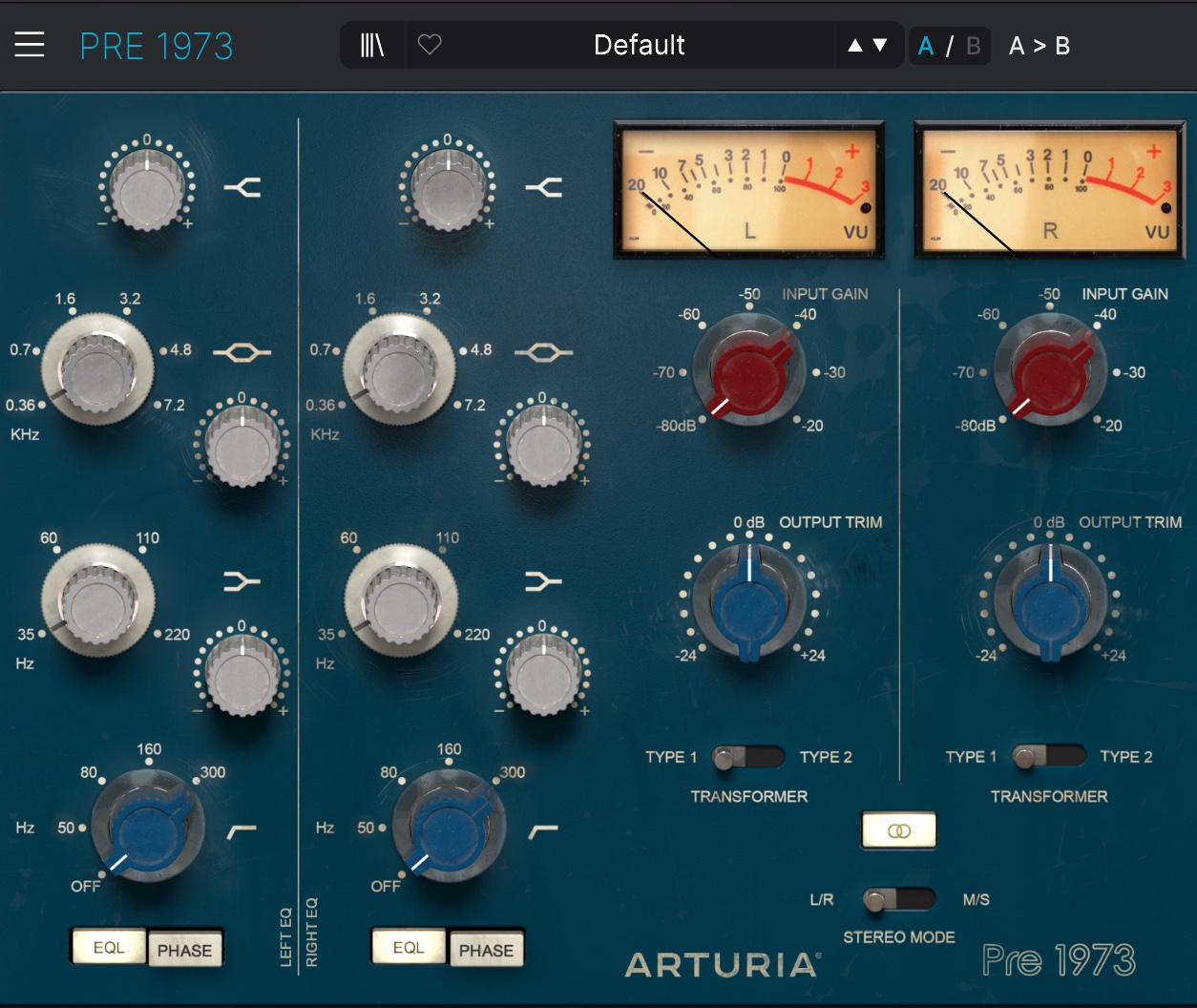Click the Left EQ high-pass filter knob
The height and width of the screenshot is (1008, 1197).
(x=148, y=827)
